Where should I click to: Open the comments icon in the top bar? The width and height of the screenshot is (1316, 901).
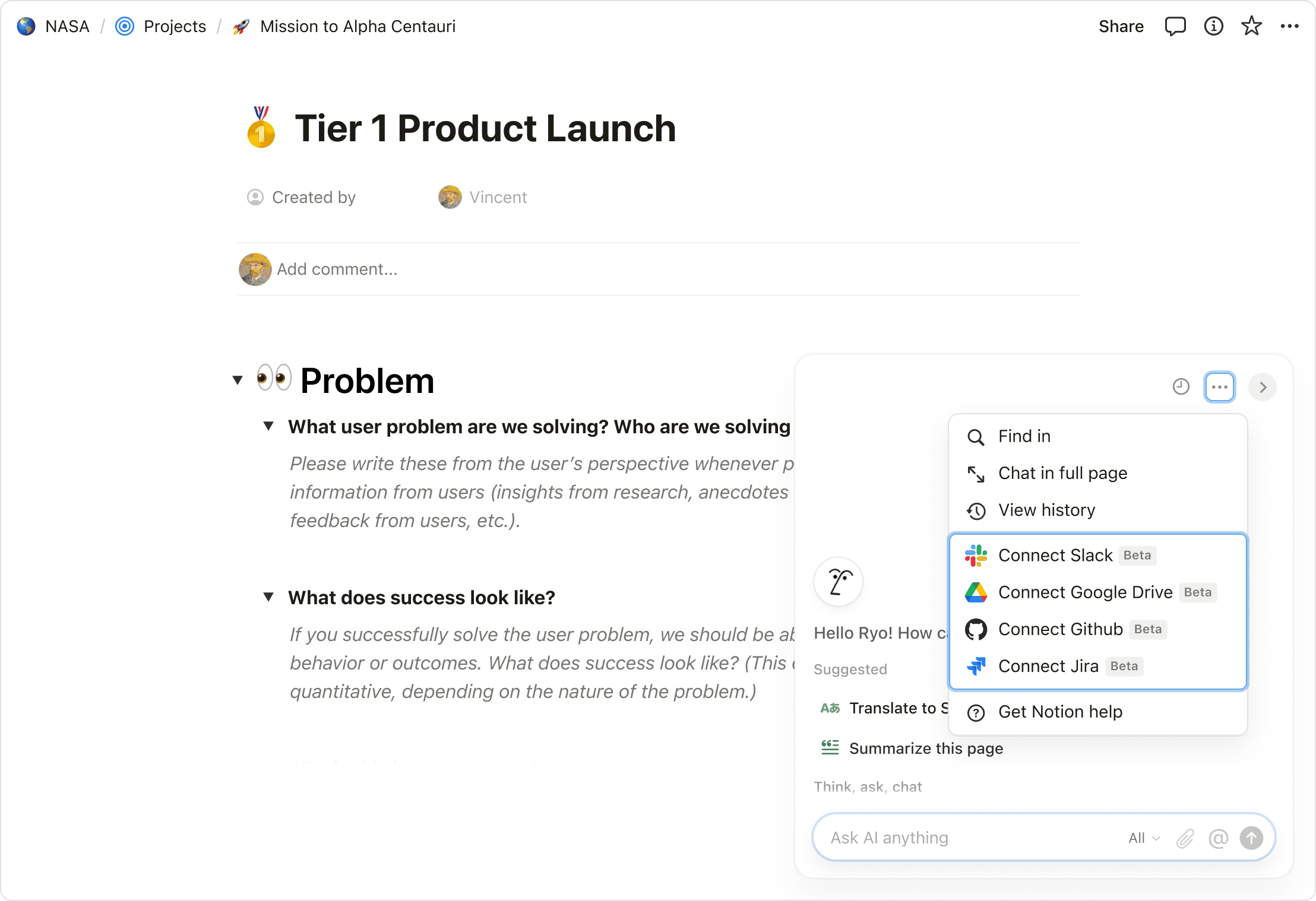click(1175, 26)
